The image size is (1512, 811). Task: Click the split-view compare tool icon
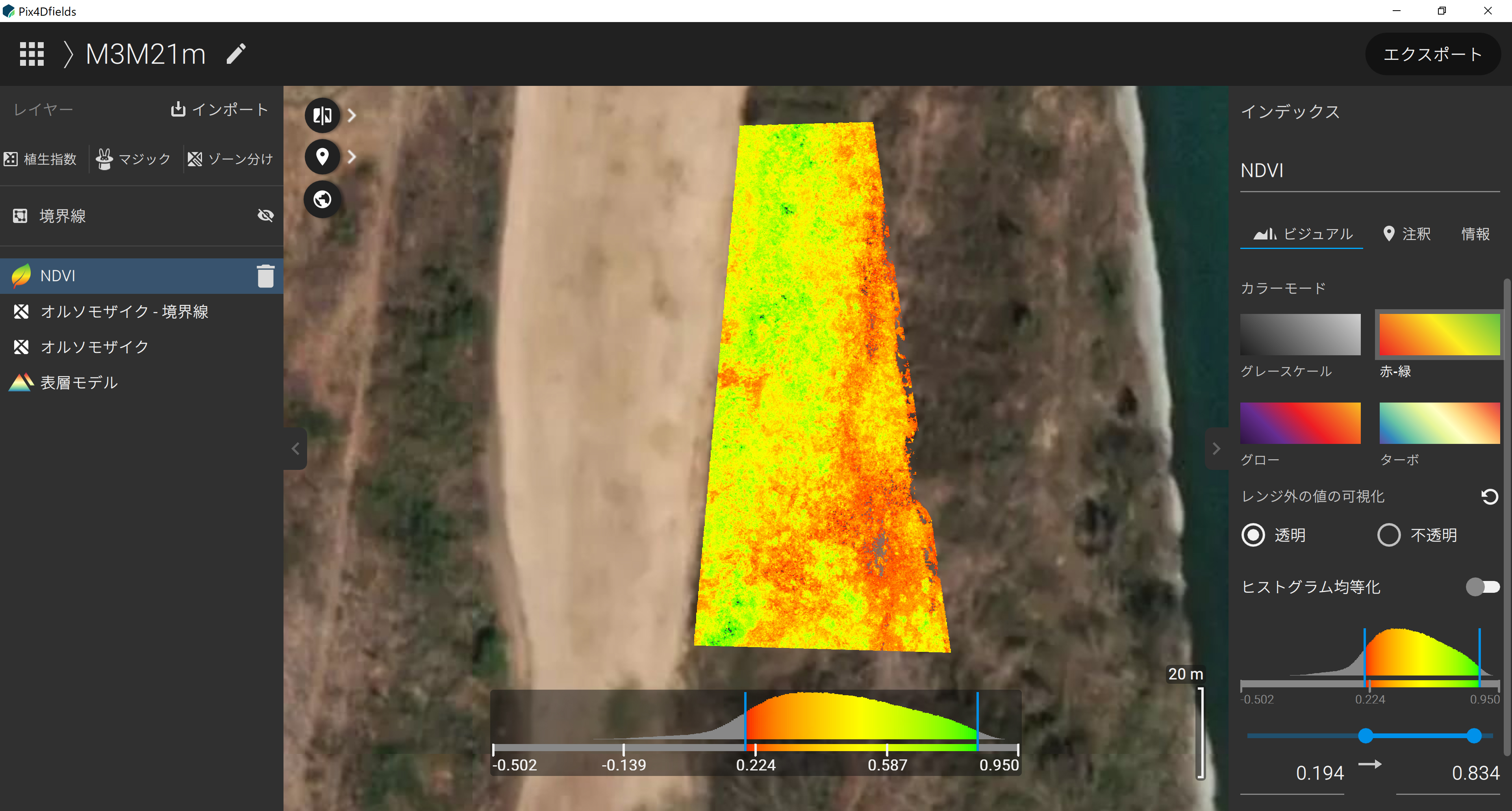[322, 115]
